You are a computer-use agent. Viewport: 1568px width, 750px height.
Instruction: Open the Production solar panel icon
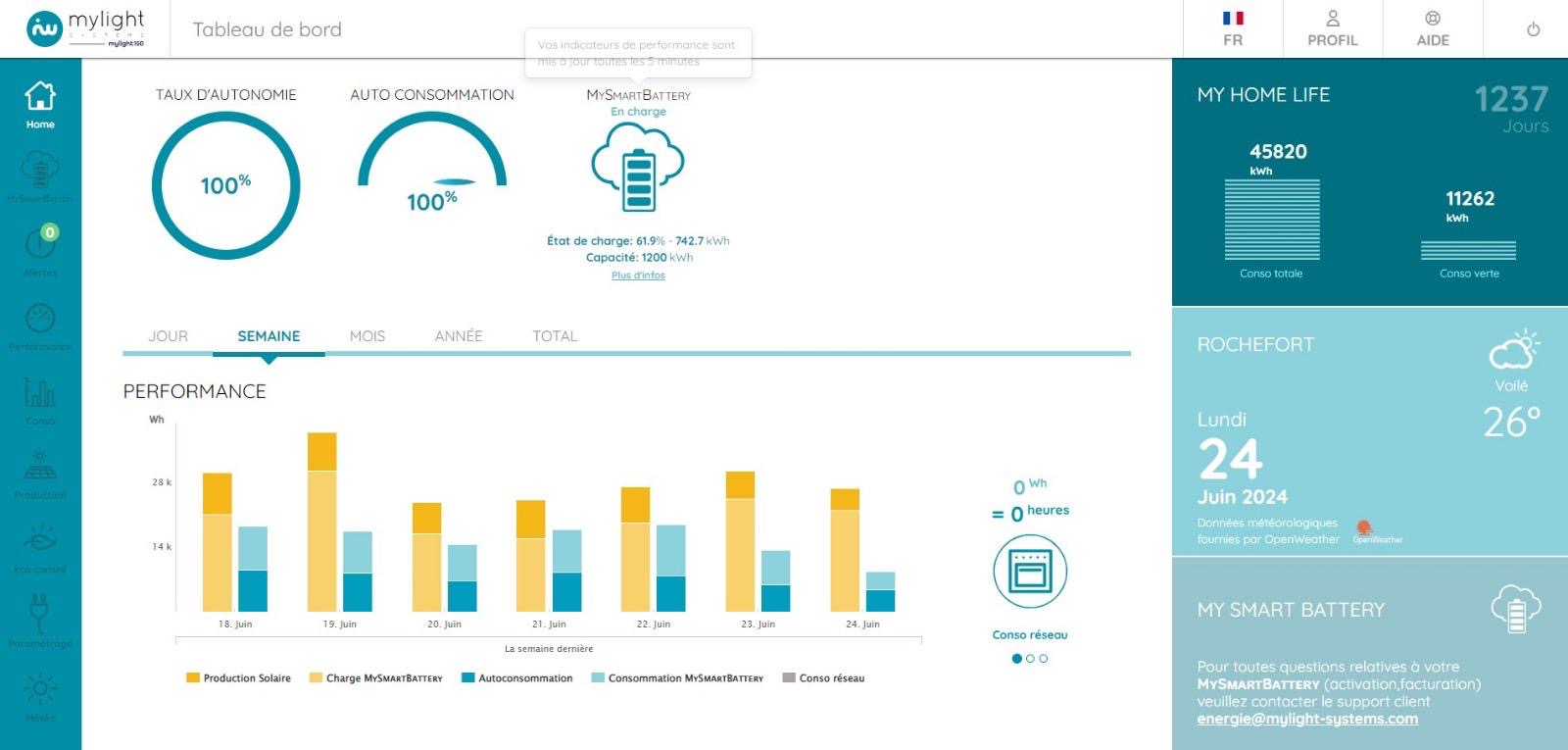click(40, 473)
